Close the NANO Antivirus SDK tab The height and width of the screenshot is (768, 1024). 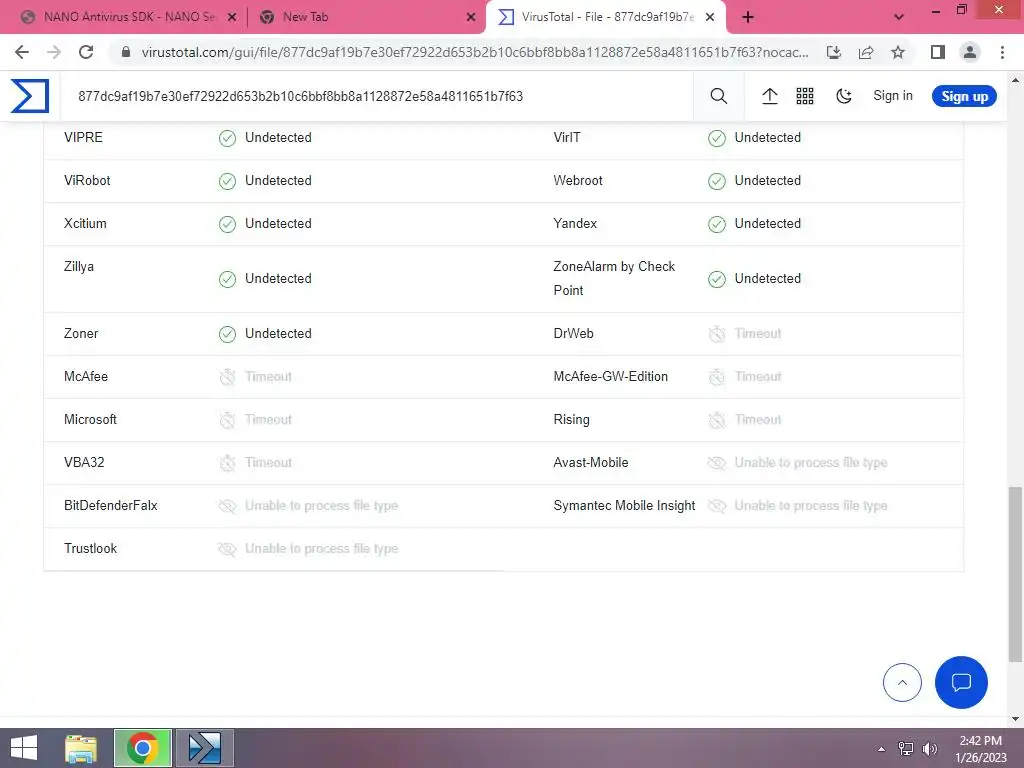tap(232, 18)
